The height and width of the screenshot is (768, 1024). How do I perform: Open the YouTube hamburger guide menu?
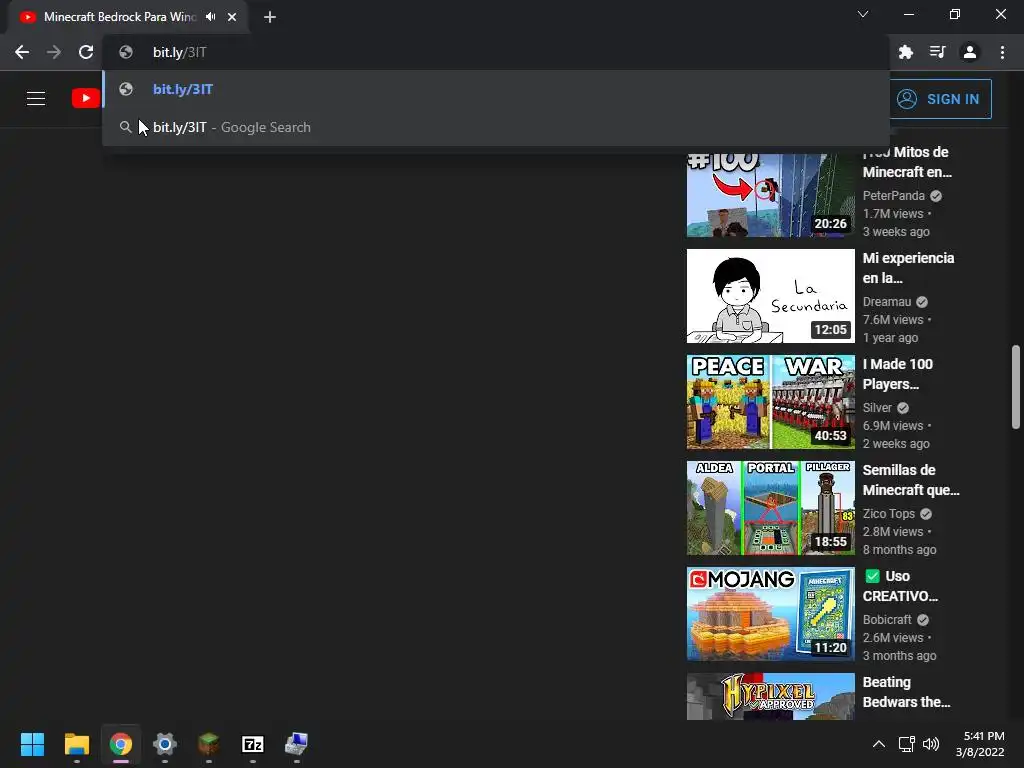(x=36, y=99)
